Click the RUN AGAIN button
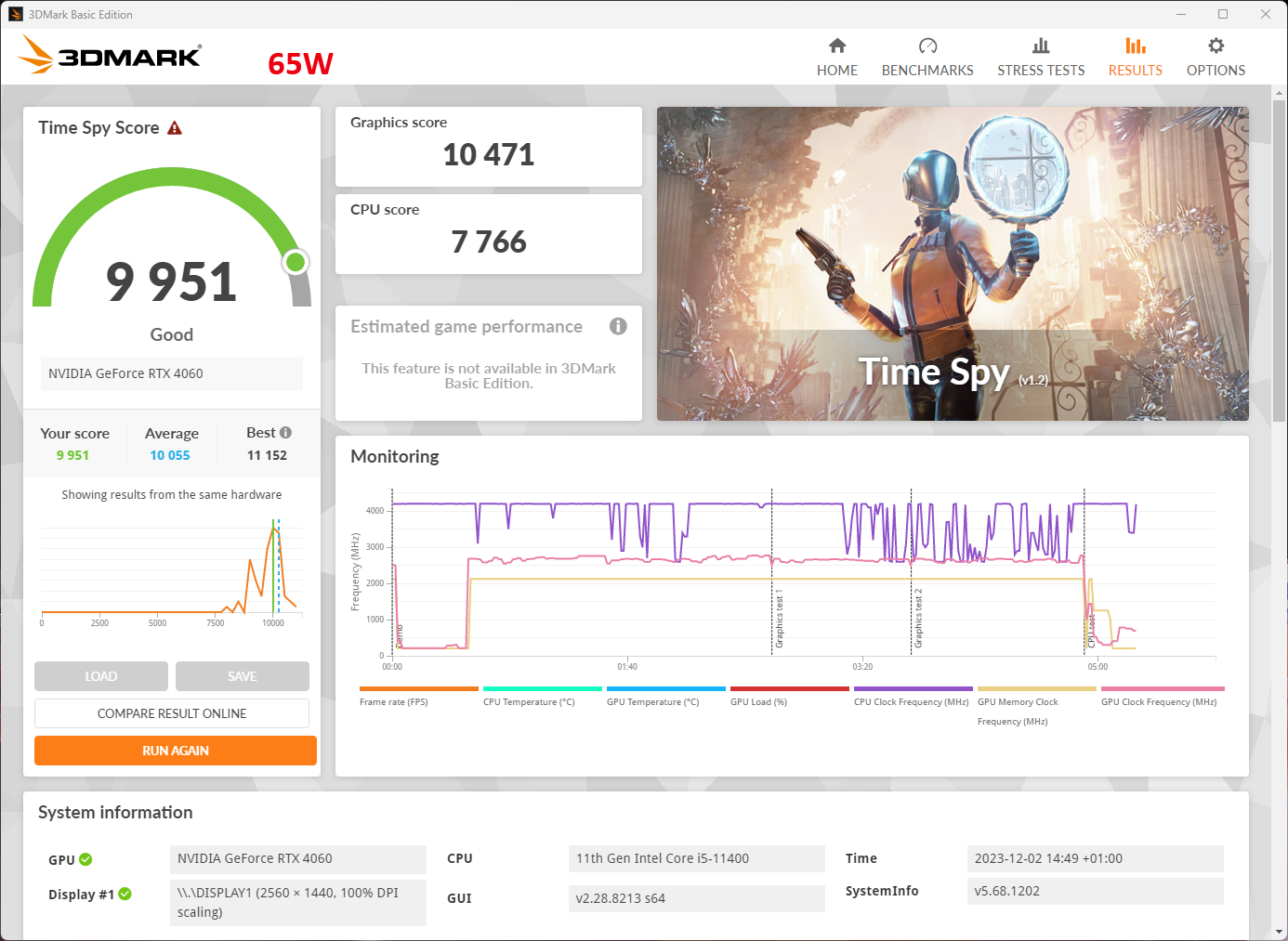Image resolution: width=1288 pixels, height=941 pixels. 176,751
